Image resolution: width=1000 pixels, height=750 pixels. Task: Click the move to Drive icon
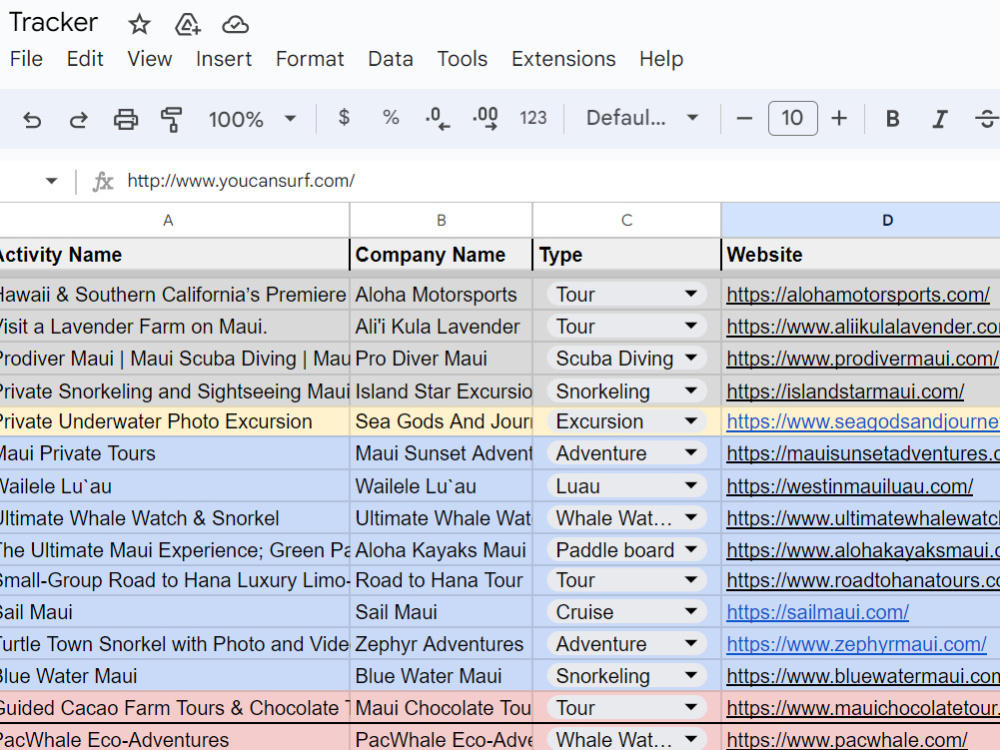click(x=188, y=25)
